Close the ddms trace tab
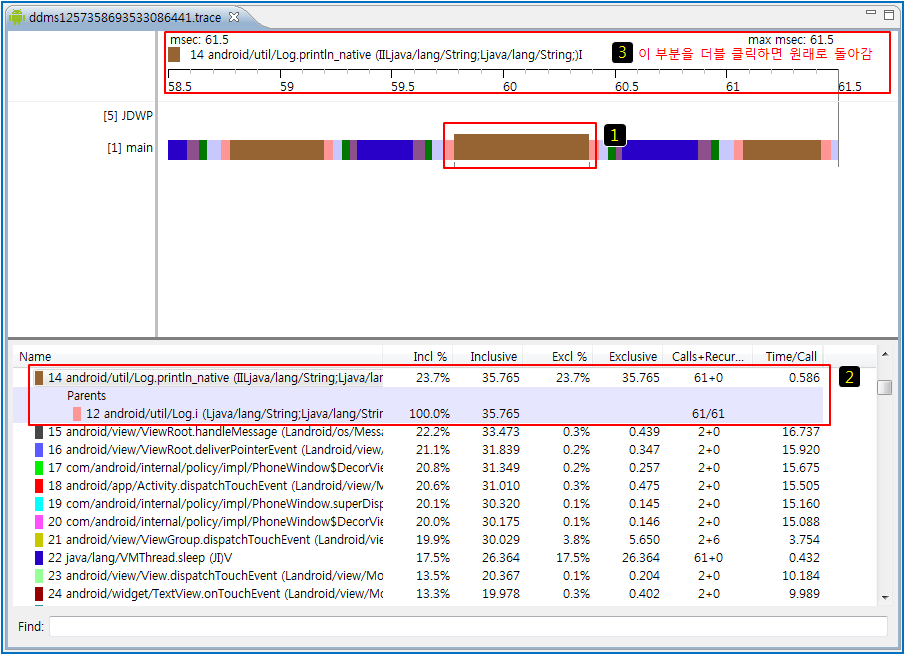The width and height of the screenshot is (905, 655). (234, 17)
